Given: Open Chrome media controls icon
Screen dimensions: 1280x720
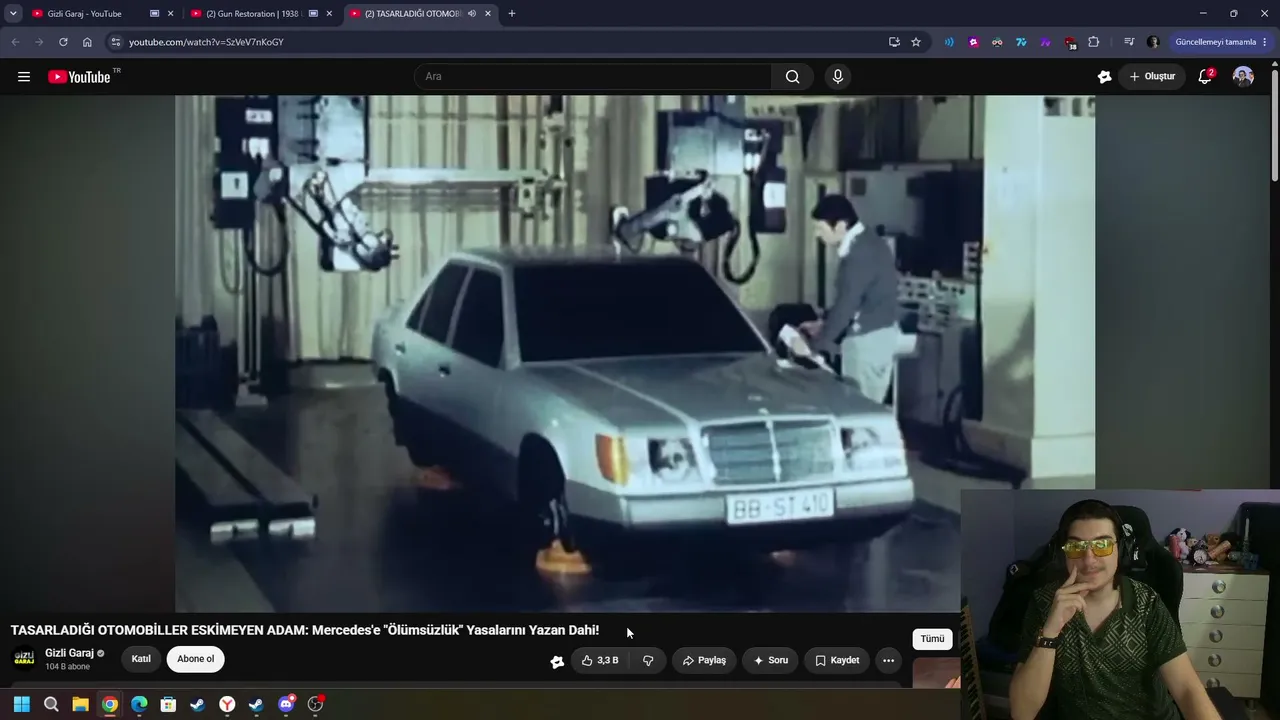Looking at the screenshot, I should 1128,42.
